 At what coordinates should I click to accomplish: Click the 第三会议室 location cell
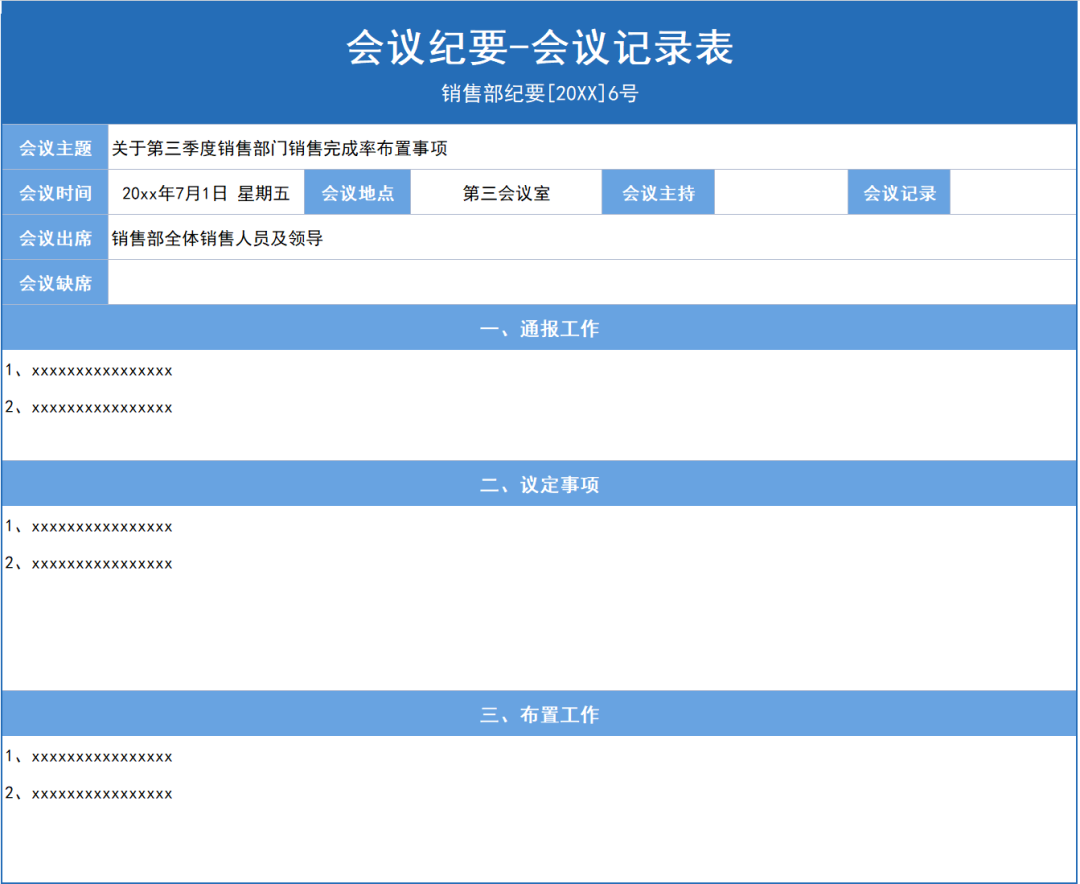[x=506, y=193]
